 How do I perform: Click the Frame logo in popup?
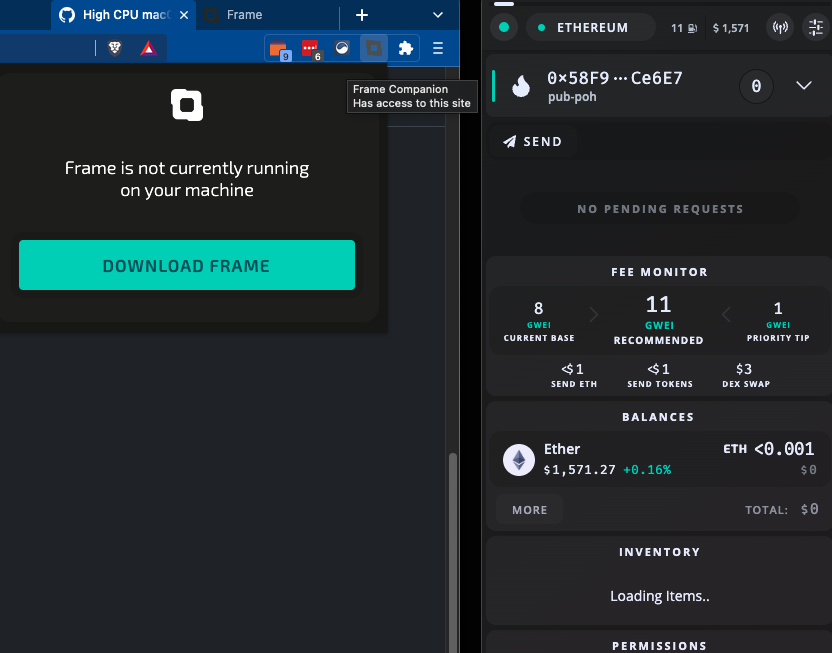pyautogui.click(x=187, y=105)
